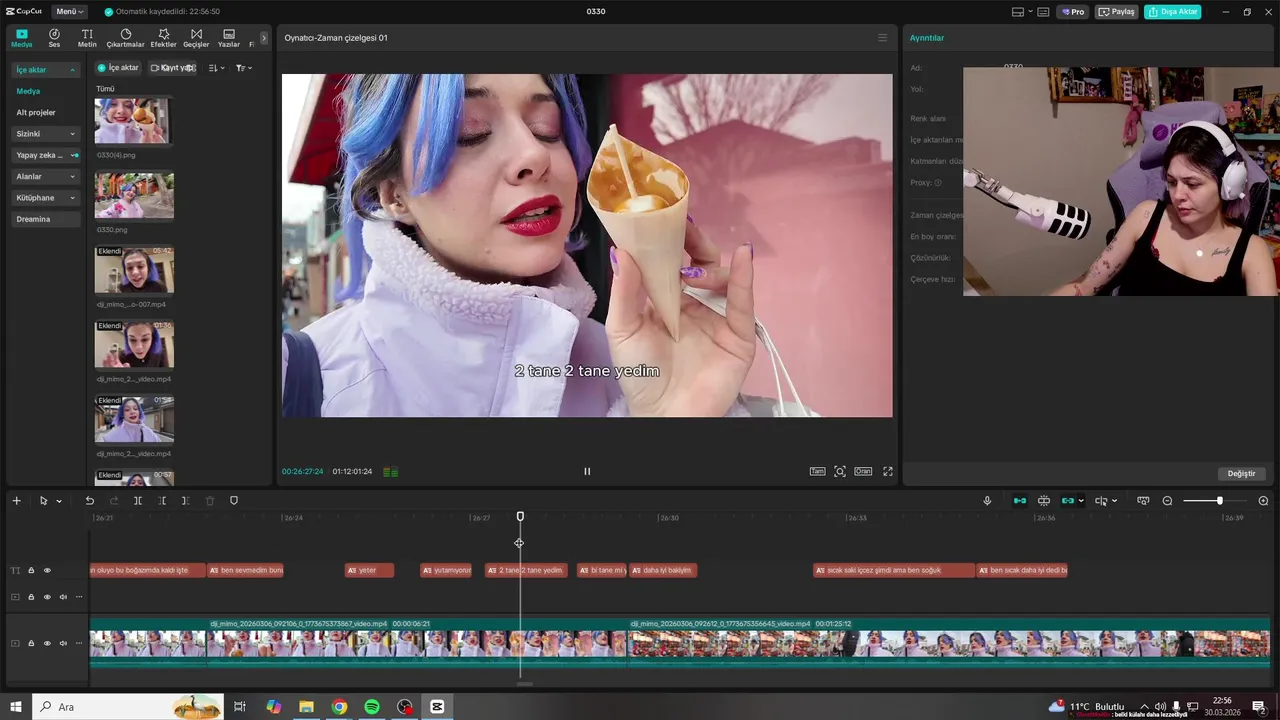
Task: Click the microphone voiceover icon
Action: 987,501
